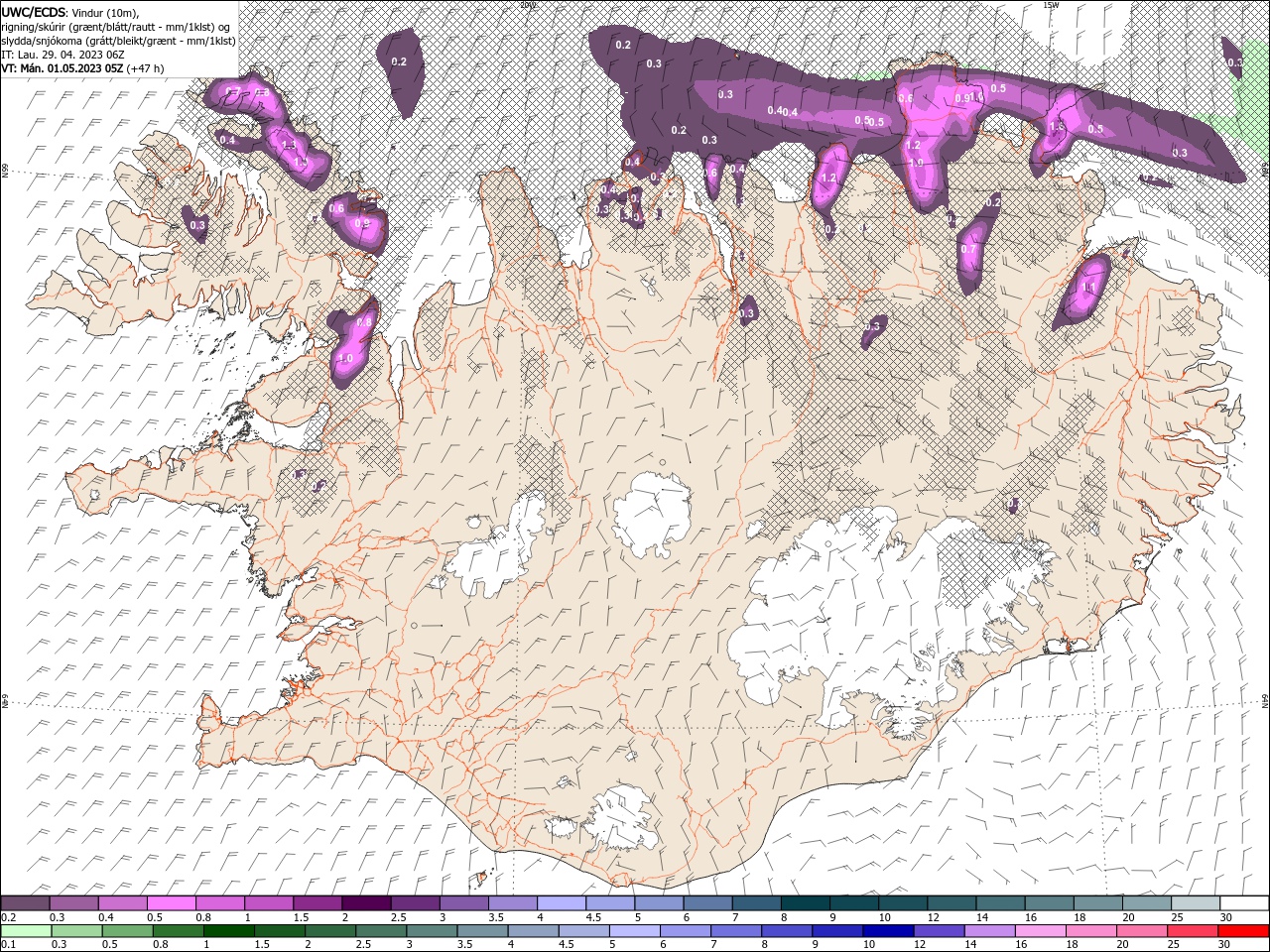Choose the light periwinkle 4–4.5 swatch, upper scale
This screenshot has width=1270, height=952.
[x=561, y=903]
